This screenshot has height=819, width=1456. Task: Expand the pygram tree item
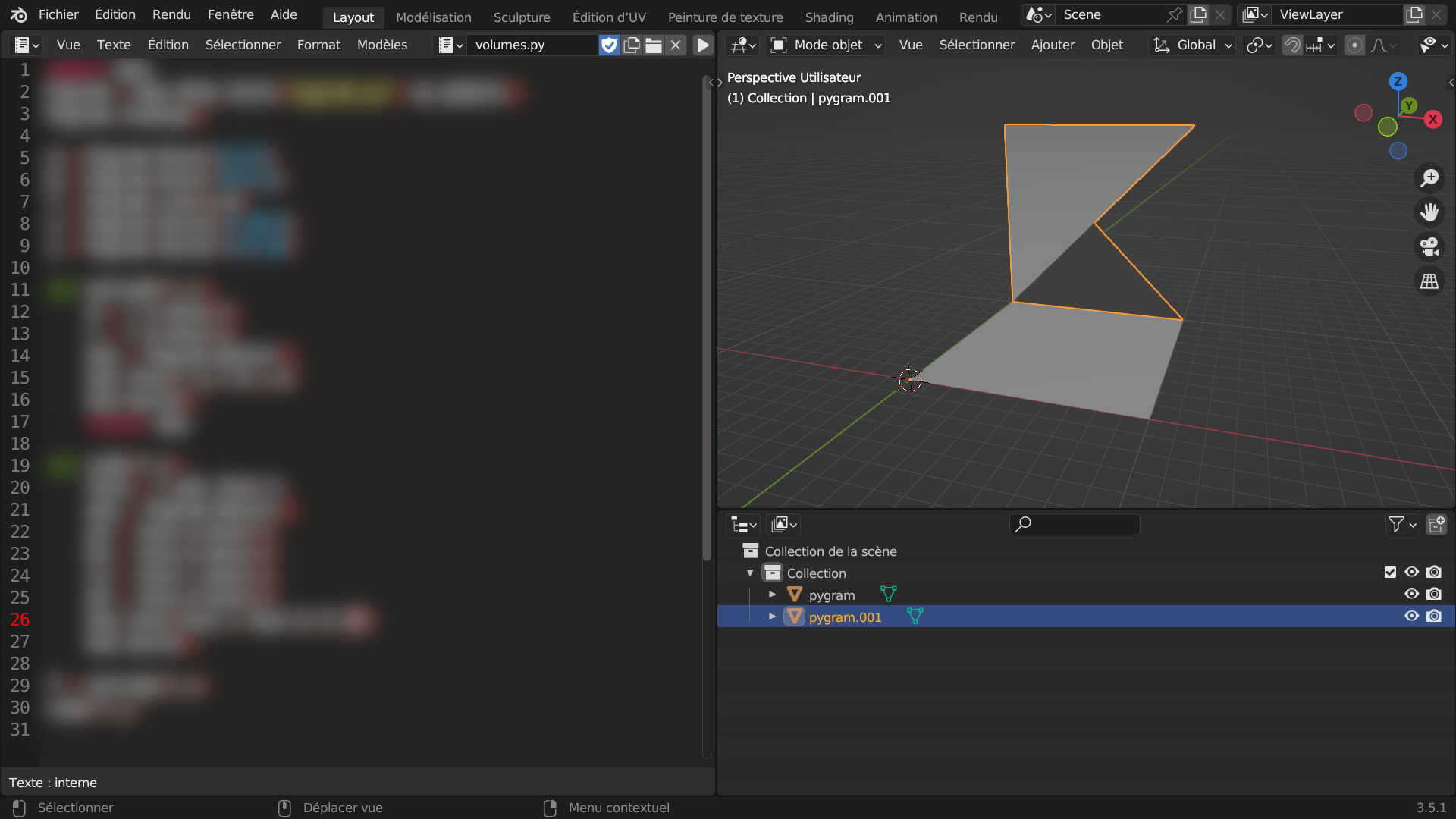click(x=772, y=595)
